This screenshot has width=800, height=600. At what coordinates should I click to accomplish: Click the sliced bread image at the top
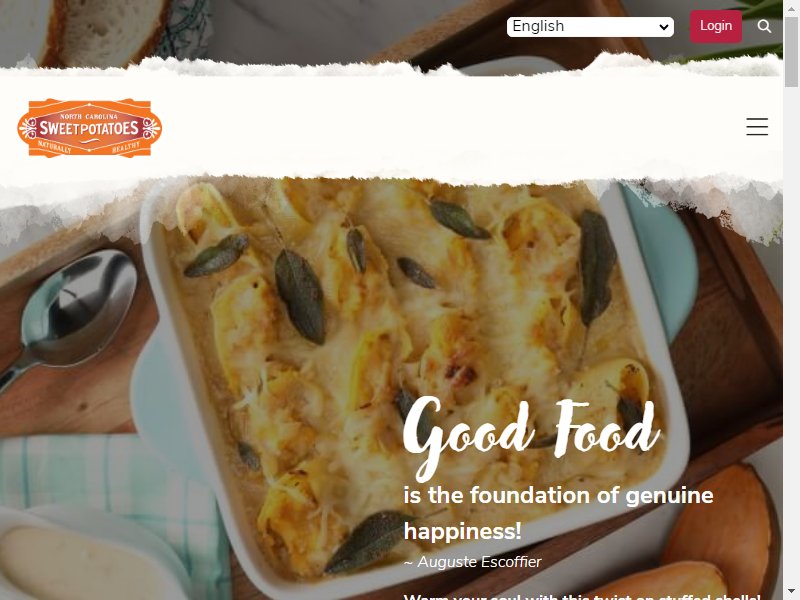[102, 32]
